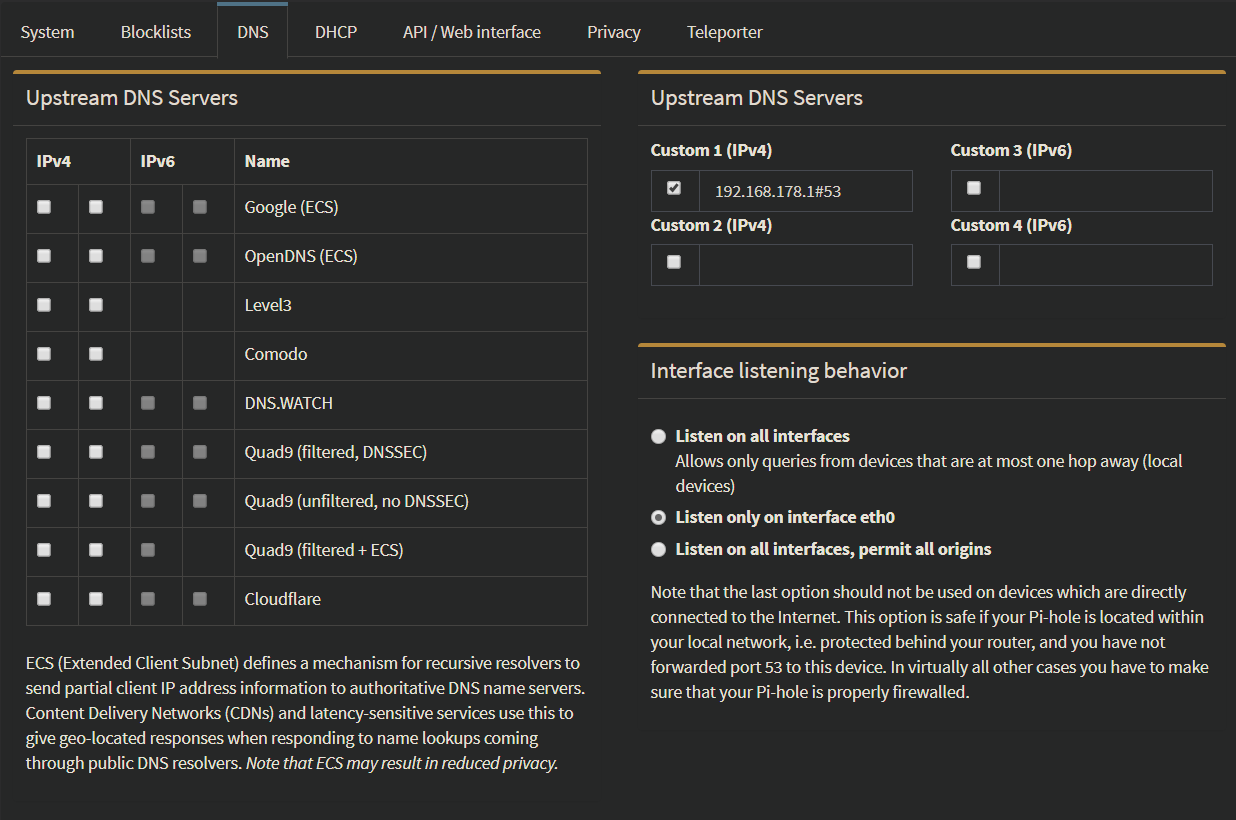Viewport: 1236px width, 820px height.
Task: Tick second IPv6 box for Quad9 (unfiltered, no DNSSEC)
Action: click(x=200, y=501)
